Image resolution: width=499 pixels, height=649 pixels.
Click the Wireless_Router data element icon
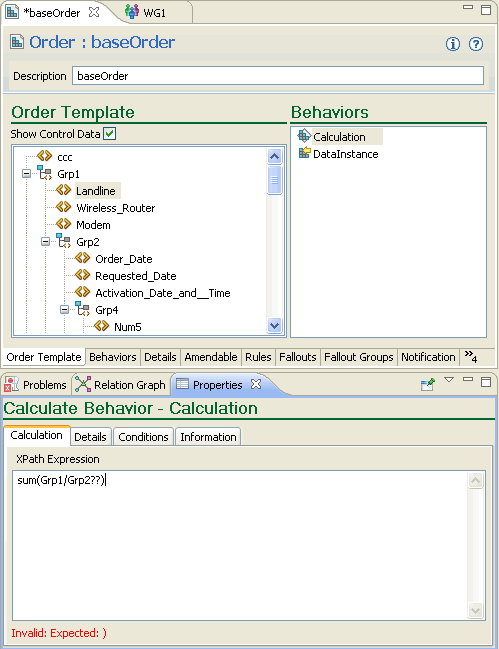point(63,207)
